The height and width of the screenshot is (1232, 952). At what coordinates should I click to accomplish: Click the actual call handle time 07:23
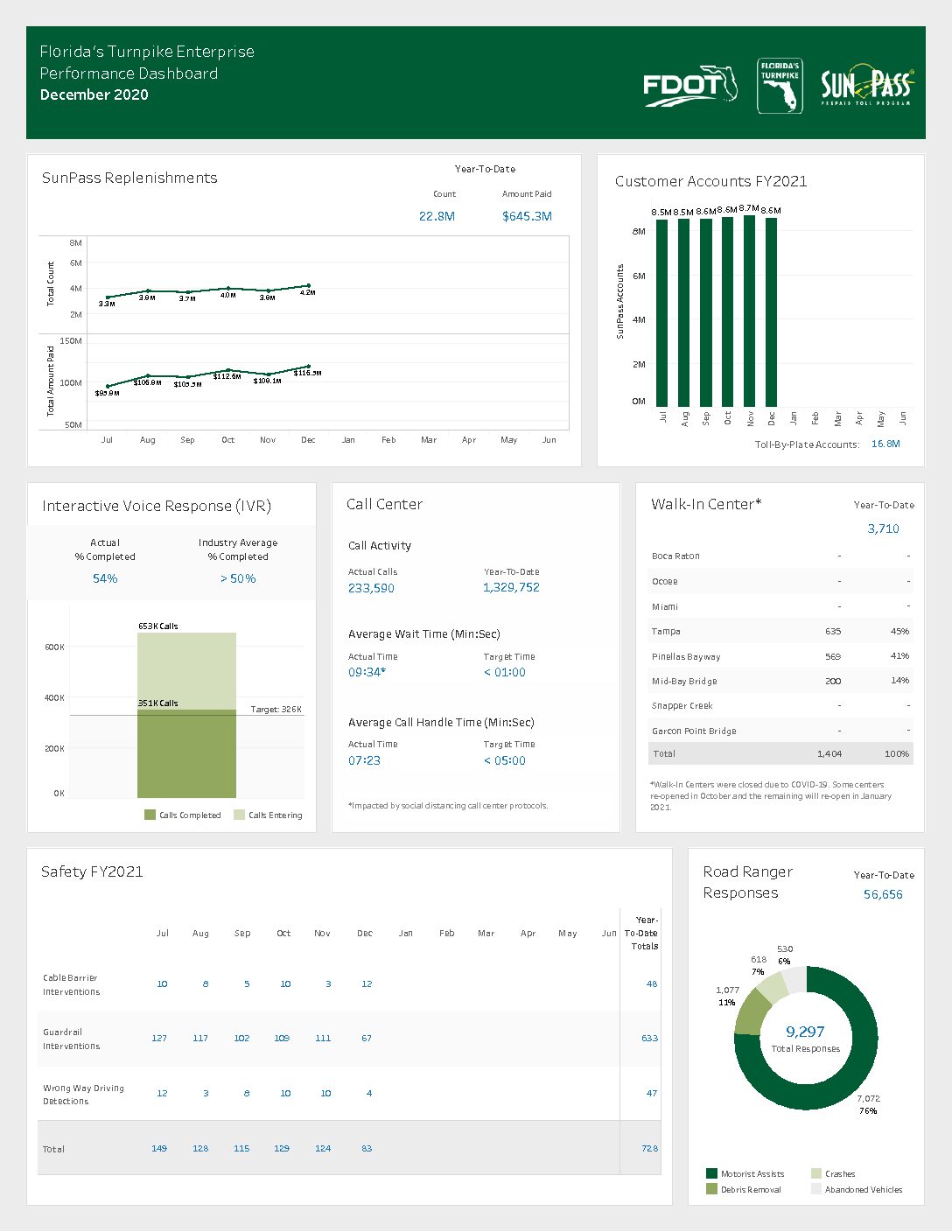click(x=364, y=760)
